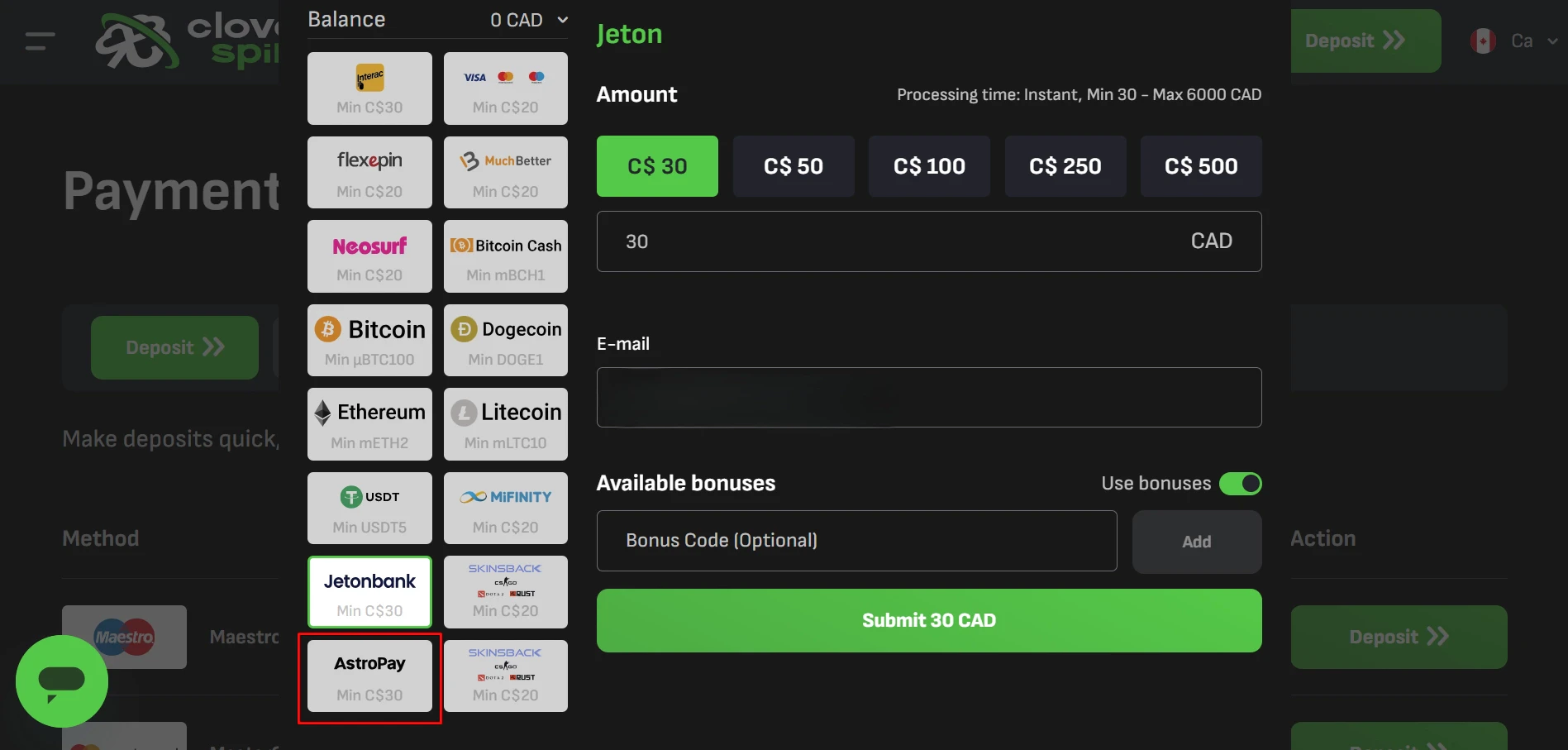The height and width of the screenshot is (750, 1568).
Task: Click the Deposit button in Maestro row
Action: tap(1399, 637)
